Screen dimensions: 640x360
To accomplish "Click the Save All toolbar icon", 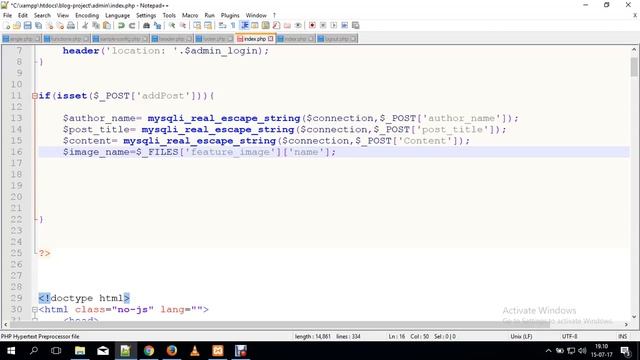I will 38,25.
